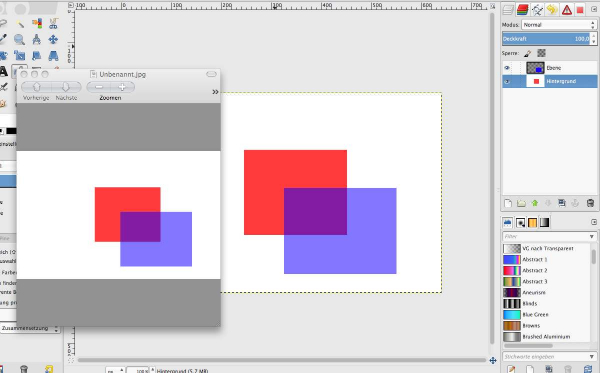600x373 pixels.
Task: Edit the selected gradient
Action: click(511, 369)
